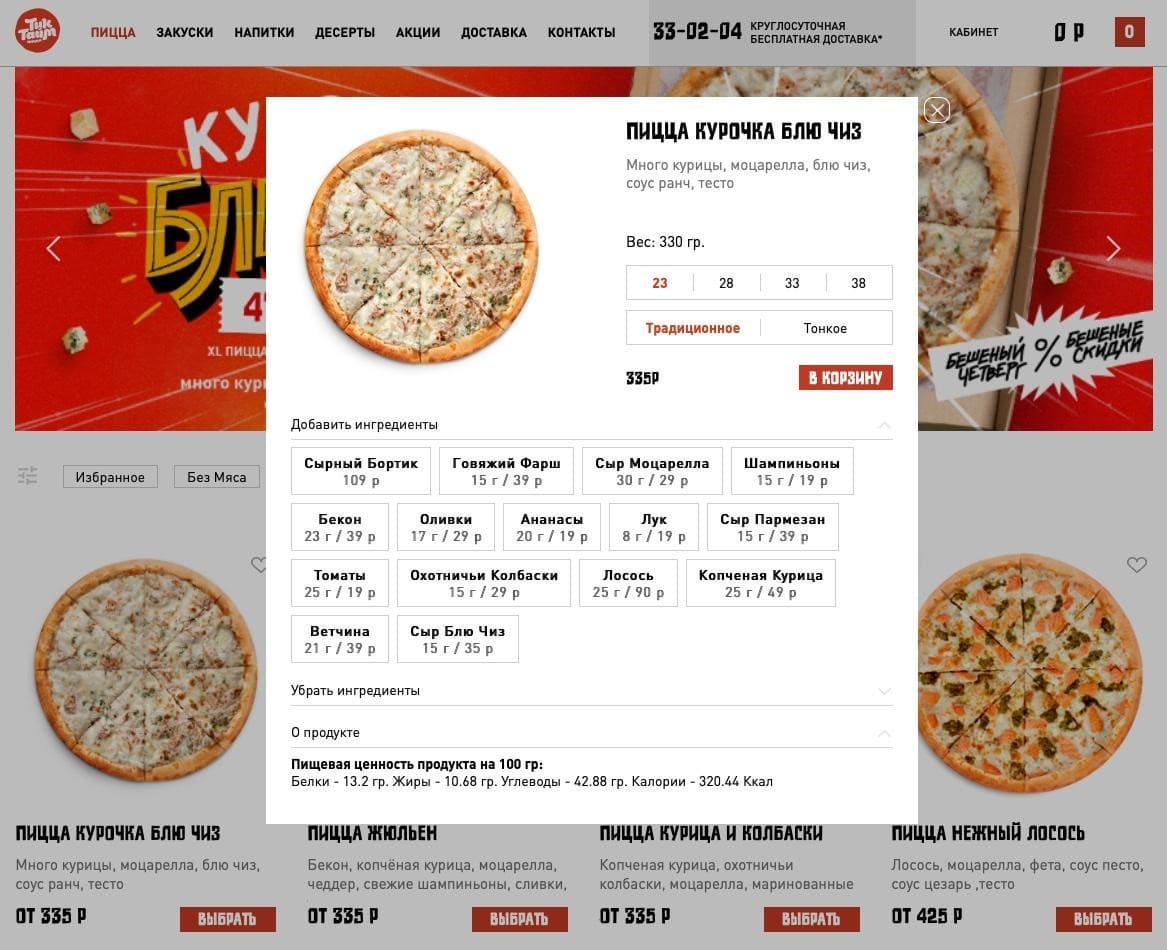Go to previous banner slide arrow
Image resolution: width=1167 pixels, height=950 pixels.
(53, 248)
